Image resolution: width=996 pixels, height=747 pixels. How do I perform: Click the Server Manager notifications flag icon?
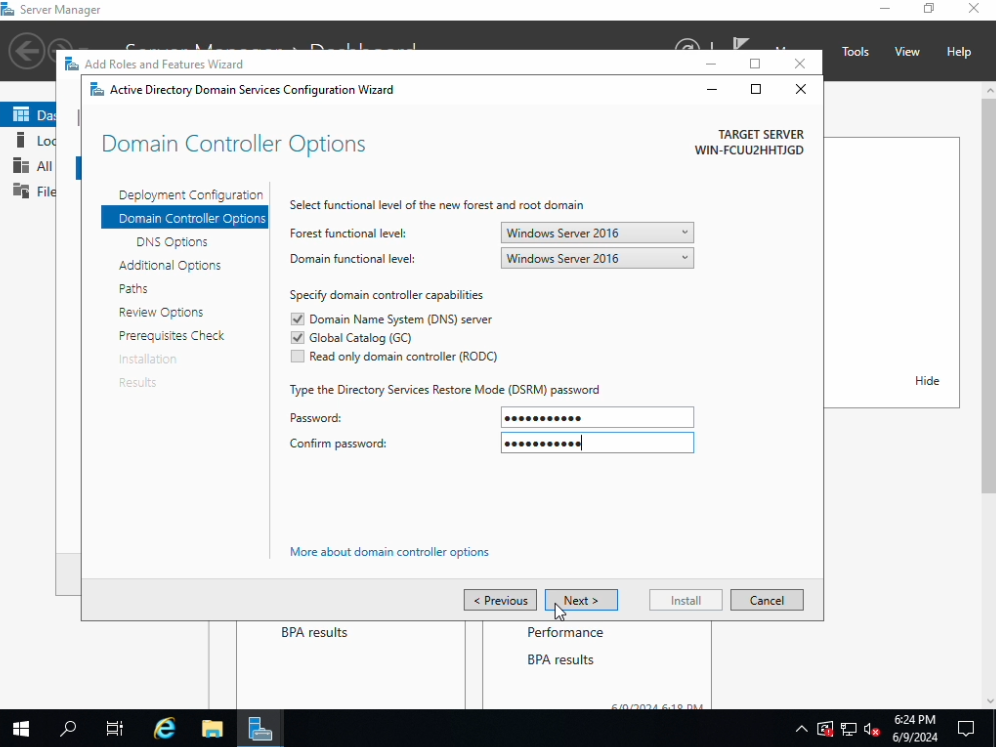pyautogui.click(x=741, y=44)
